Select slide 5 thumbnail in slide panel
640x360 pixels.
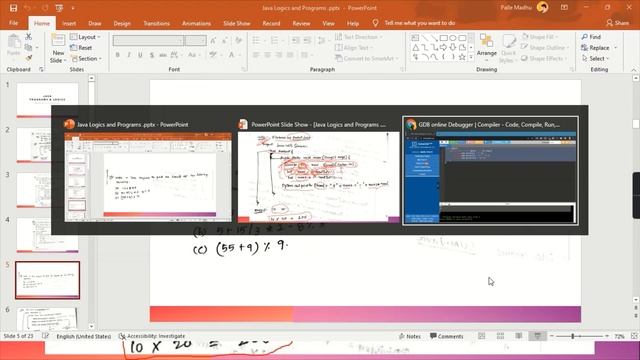[47, 280]
